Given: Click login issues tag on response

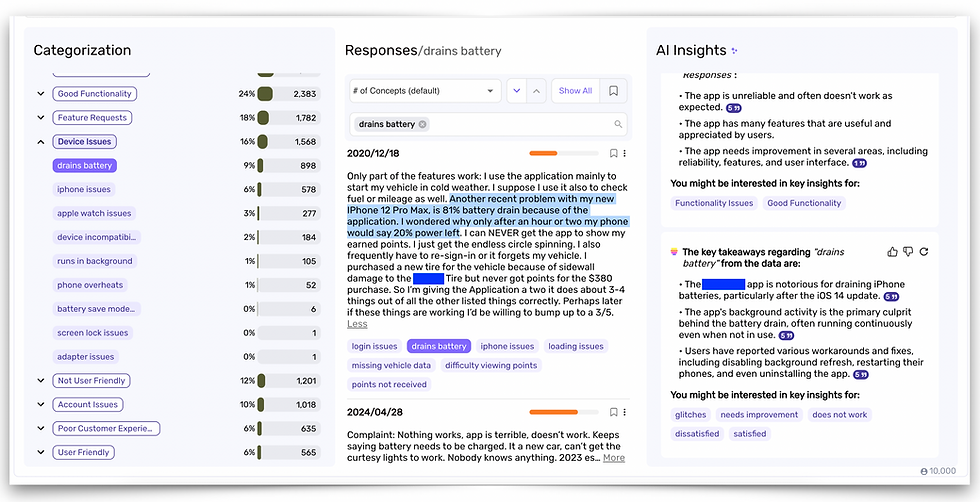Looking at the screenshot, I should pyautogui.click(x=374, y=346).
